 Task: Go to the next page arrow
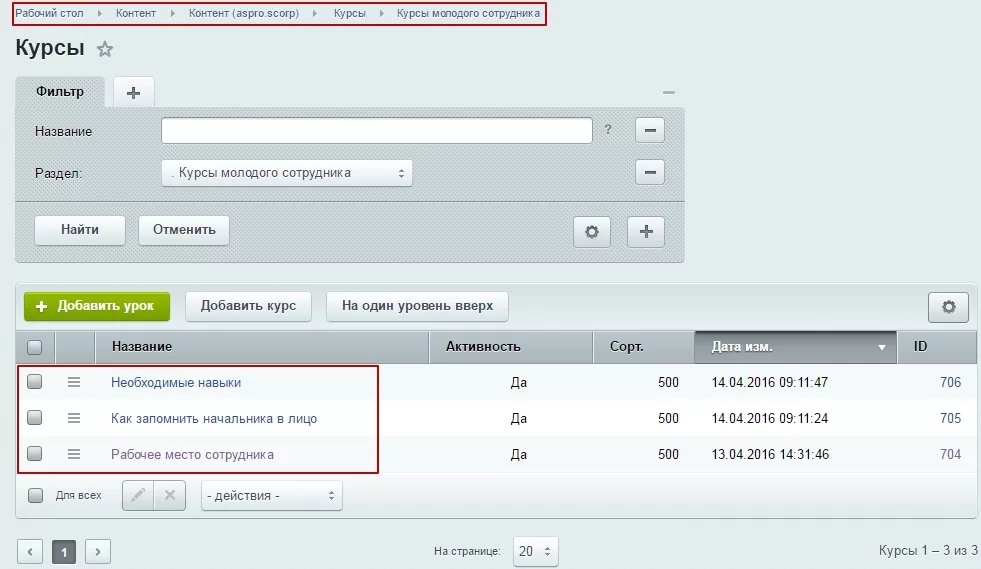pyautogui.click(x=98, y=551)
